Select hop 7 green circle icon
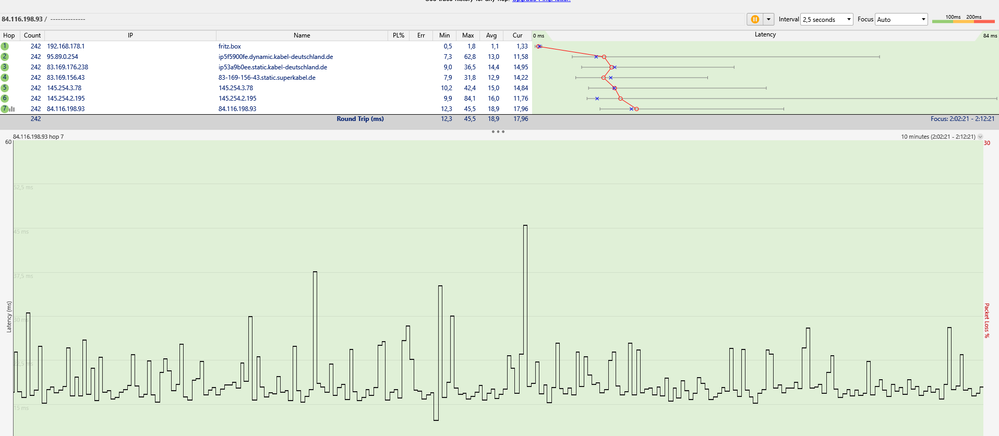Viewport: 999px width, 436px height. [x=4, y=109]
